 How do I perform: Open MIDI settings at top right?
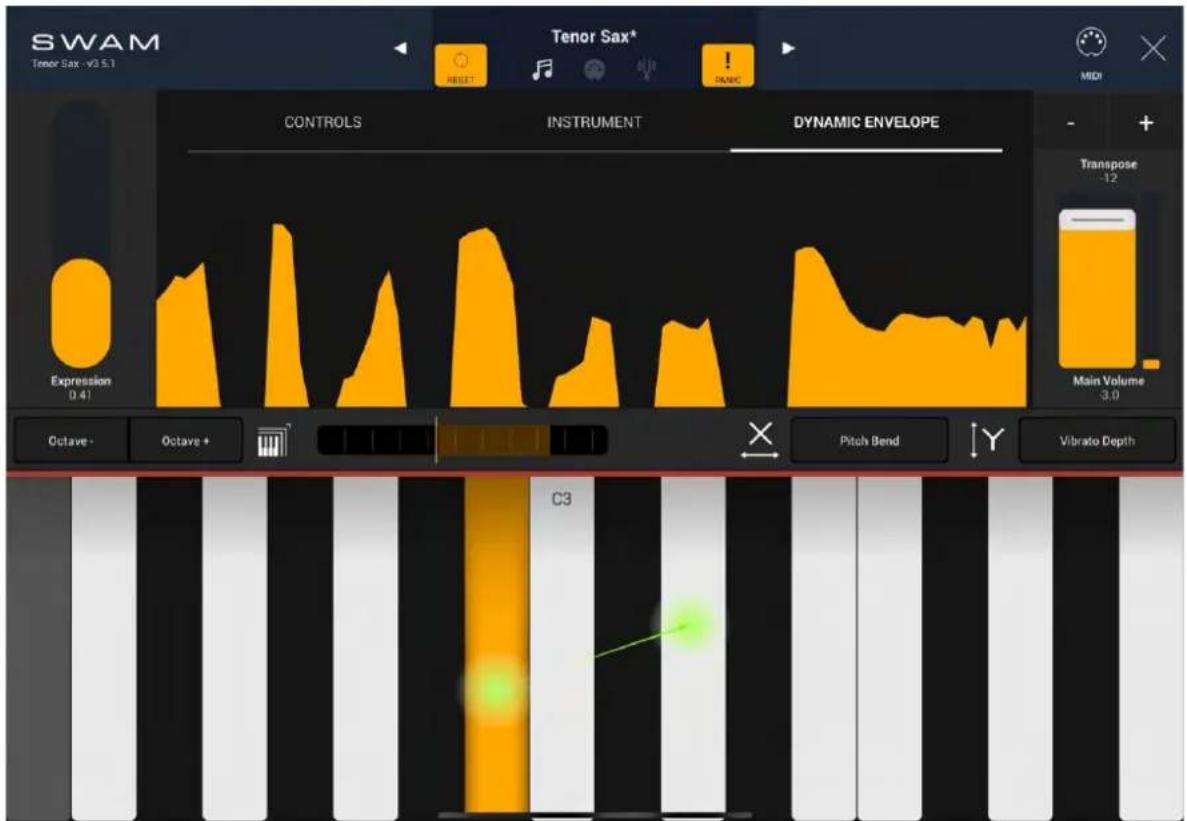[x=1091, y=53]
